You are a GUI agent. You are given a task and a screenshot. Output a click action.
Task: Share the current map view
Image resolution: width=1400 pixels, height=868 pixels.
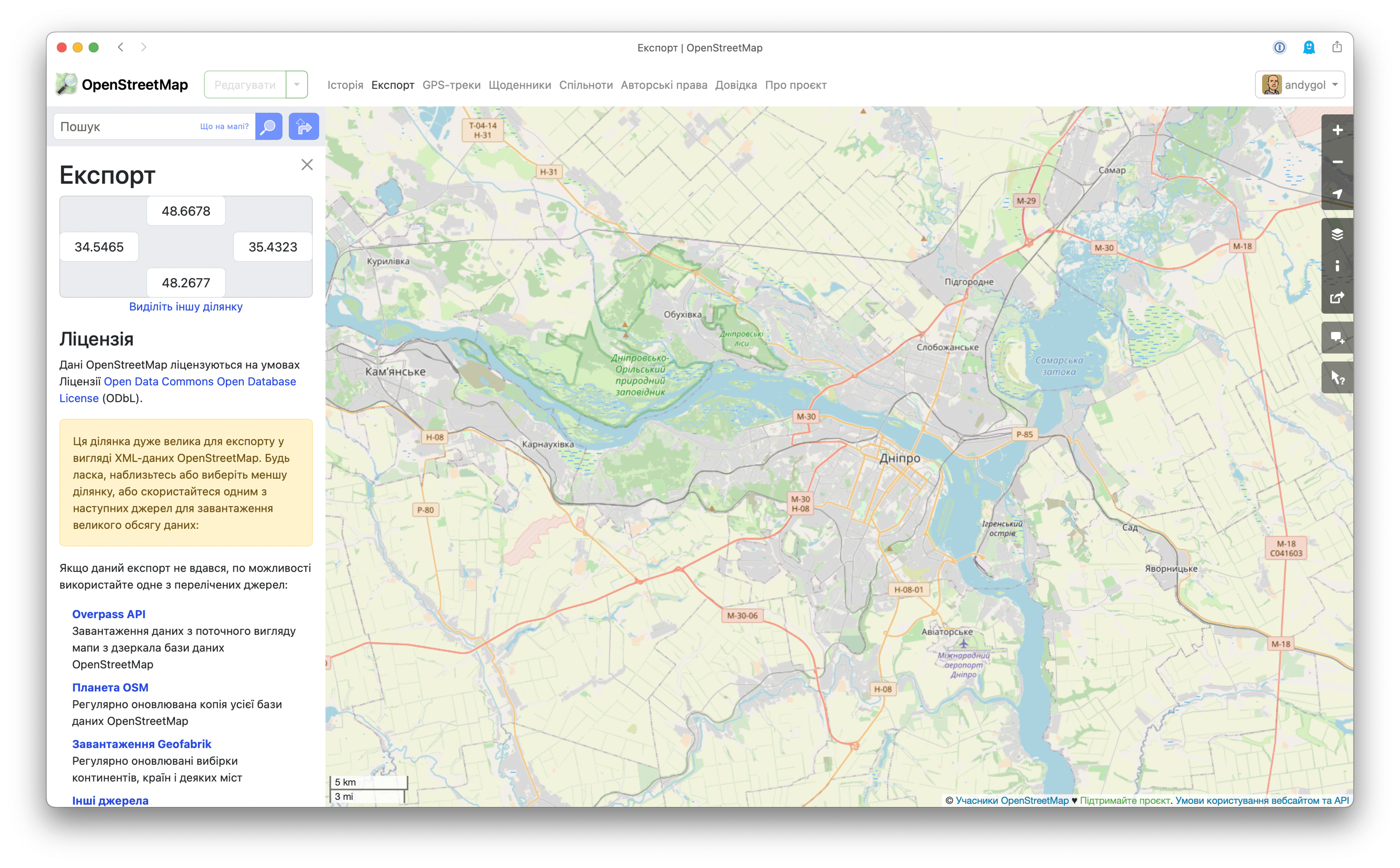coord(1337,297)
